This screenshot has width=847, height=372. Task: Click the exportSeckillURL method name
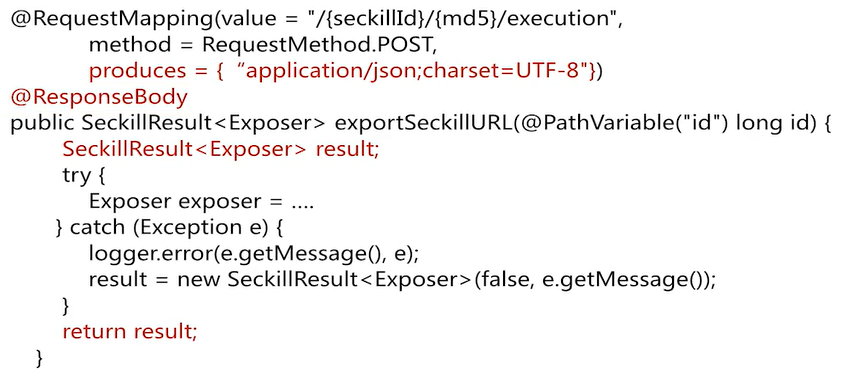point(423,124)
